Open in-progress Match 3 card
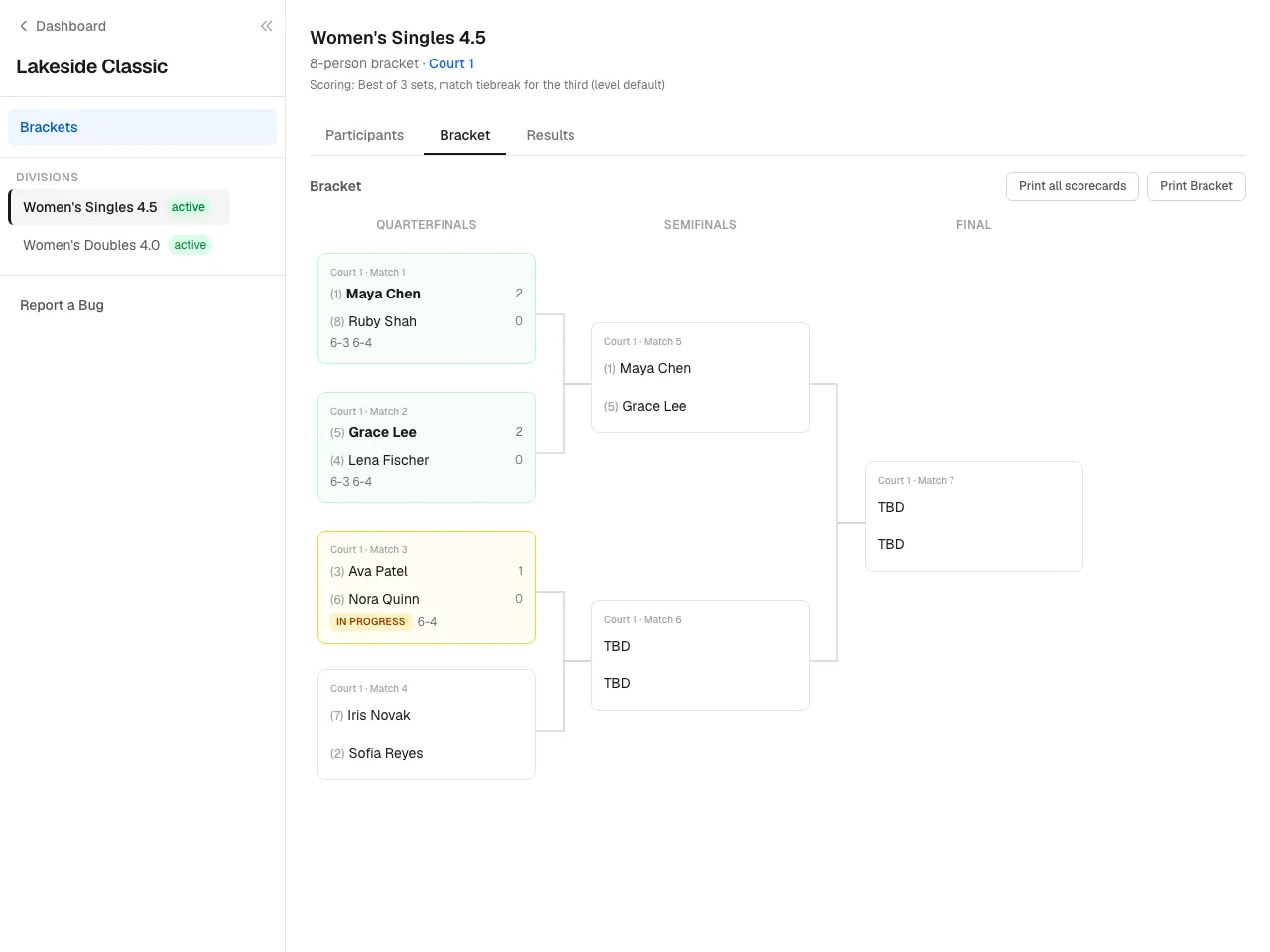The image size is (1270, 952). [427, 587]
